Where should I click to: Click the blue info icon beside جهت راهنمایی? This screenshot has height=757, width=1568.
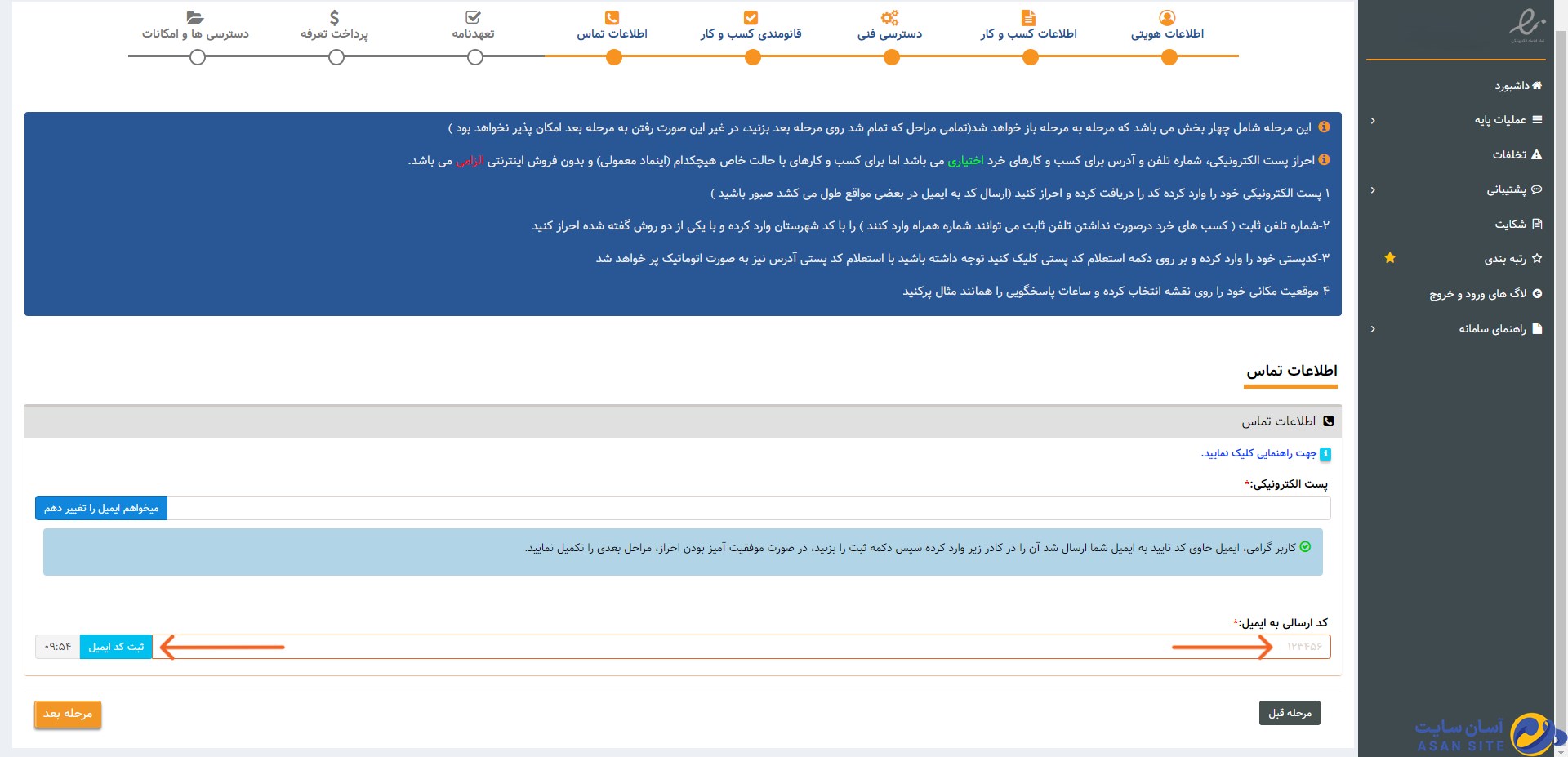pos(1325,454)
